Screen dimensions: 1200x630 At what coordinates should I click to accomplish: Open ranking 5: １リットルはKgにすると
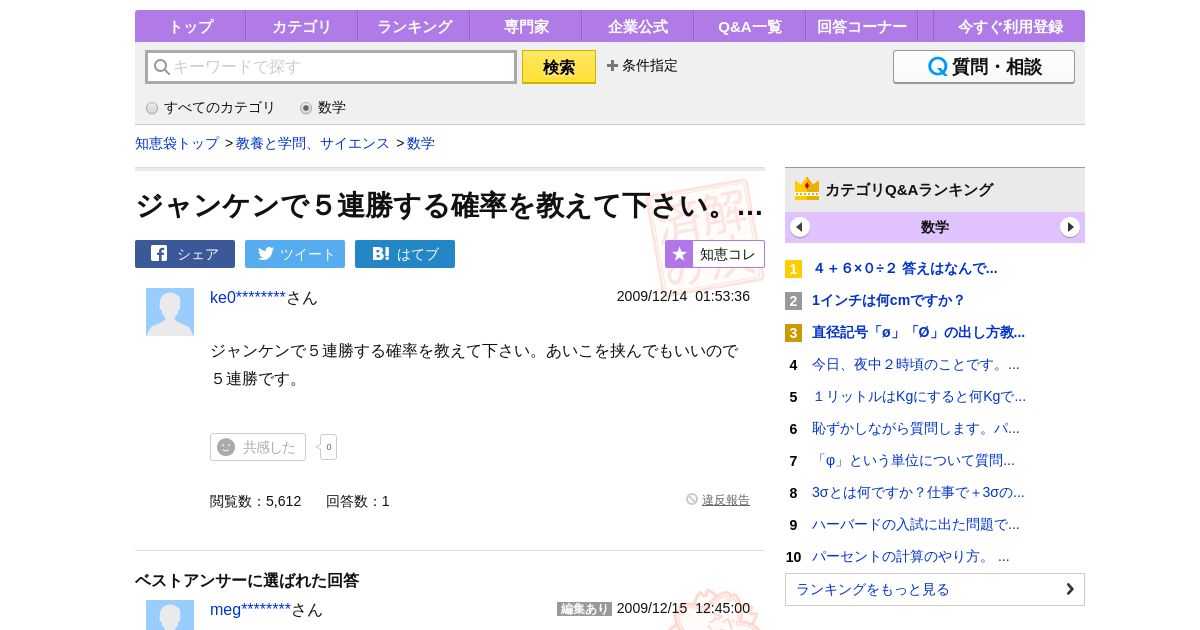(x=919, y=396)
